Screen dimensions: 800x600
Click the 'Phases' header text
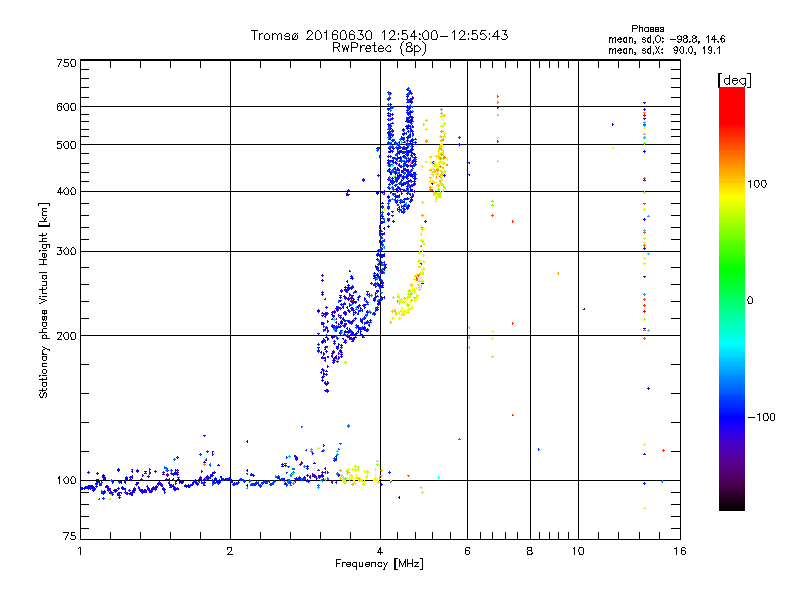pyautogui.click(x=647, y=29)
